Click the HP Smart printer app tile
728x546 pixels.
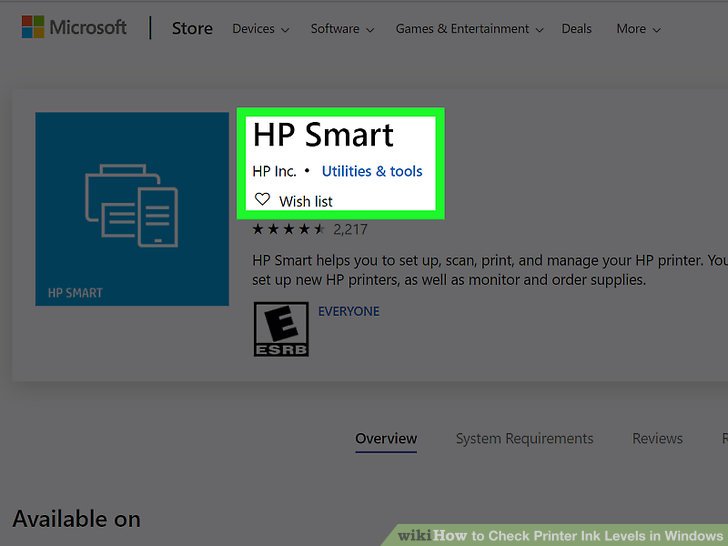(132, 209)
